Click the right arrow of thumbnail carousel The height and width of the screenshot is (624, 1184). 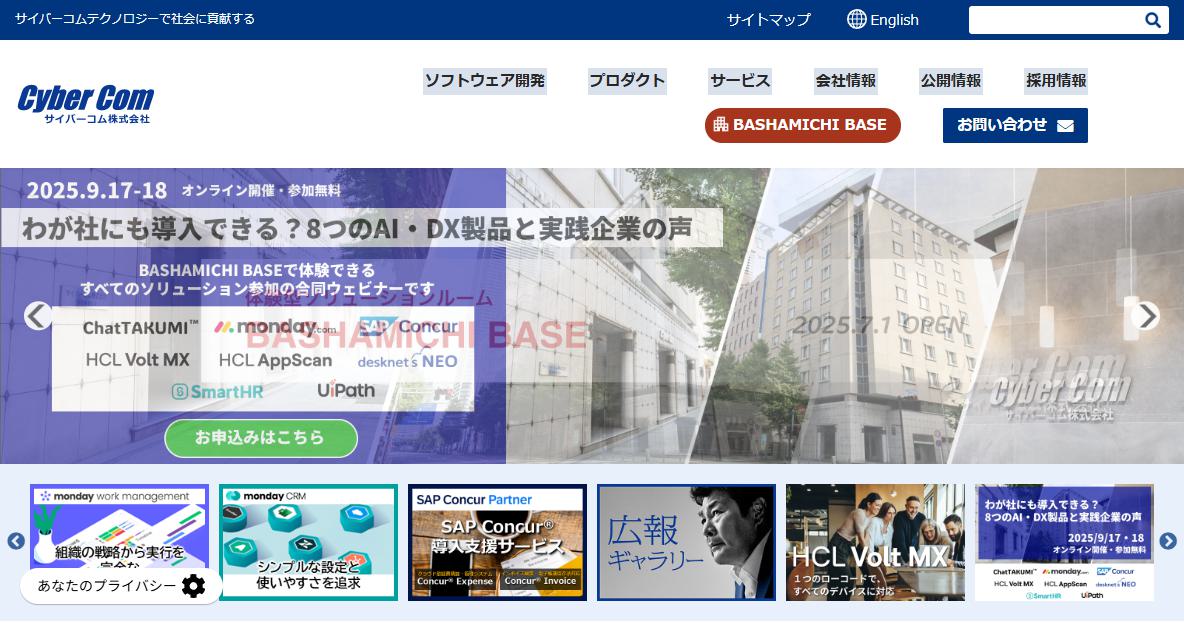pos(1168,541)
